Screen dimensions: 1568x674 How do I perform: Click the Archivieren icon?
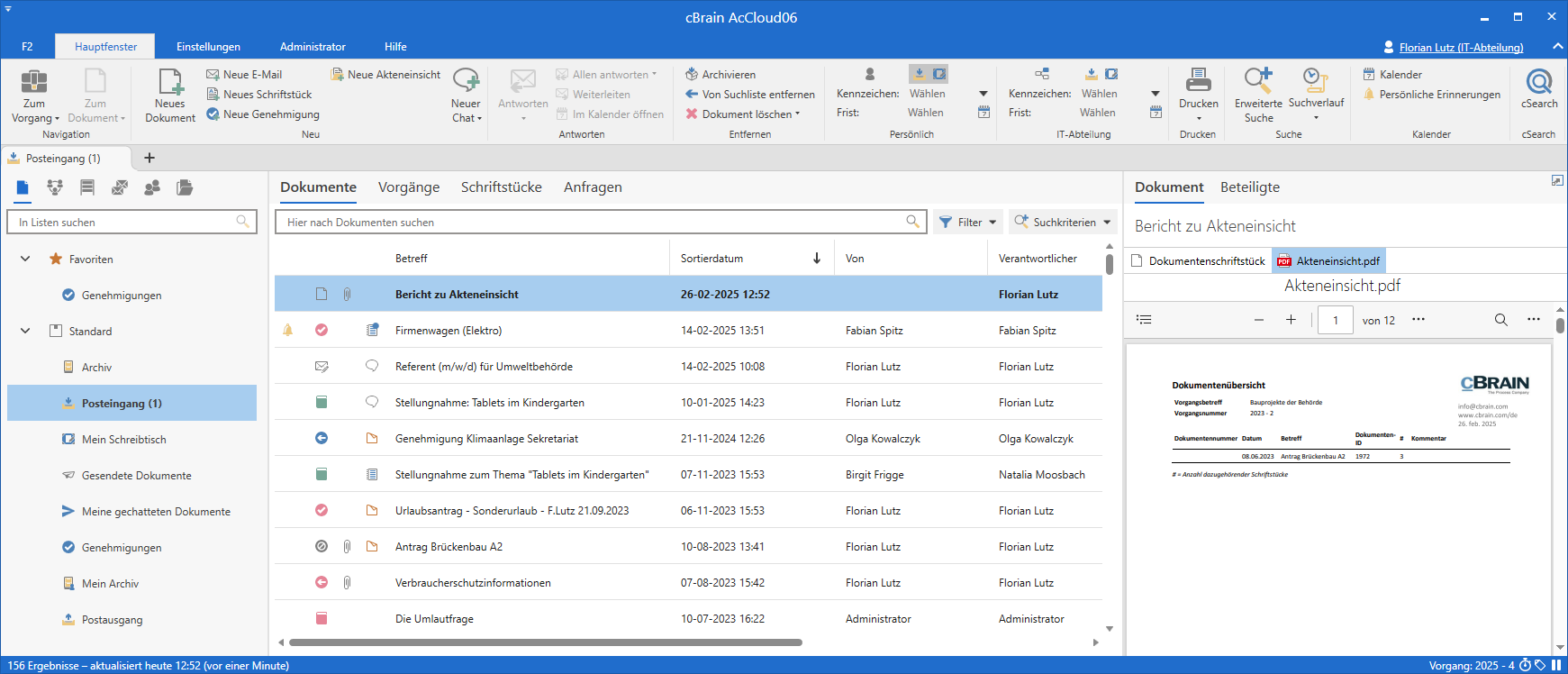[692, 75]
